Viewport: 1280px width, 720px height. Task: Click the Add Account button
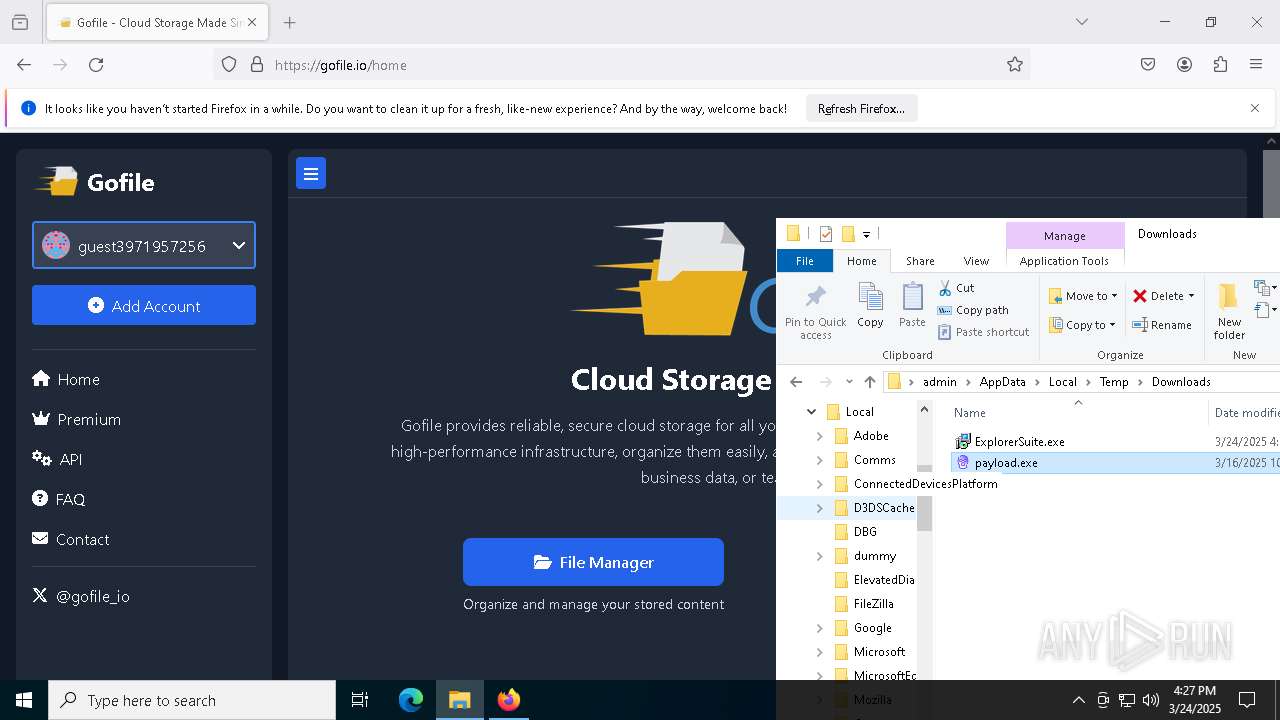coord(144,305)
